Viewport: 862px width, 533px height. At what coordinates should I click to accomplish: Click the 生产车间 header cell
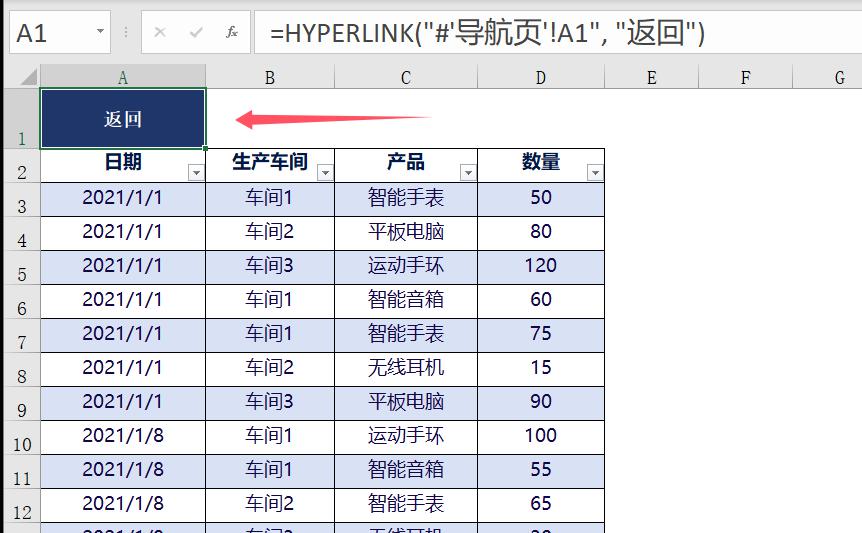pos(270,165)
